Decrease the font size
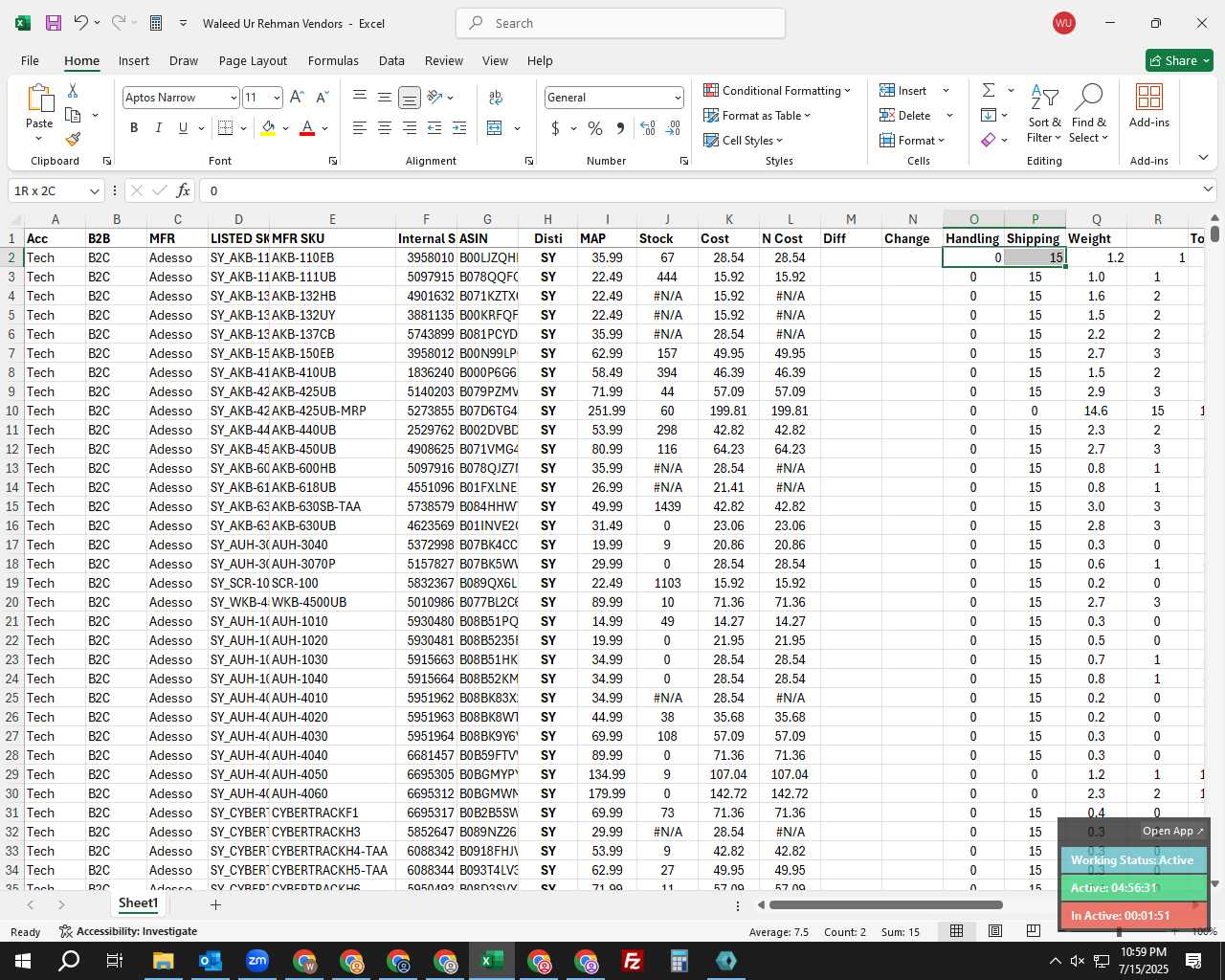The height and width of the screenshot is (980, 1225). 322,97
